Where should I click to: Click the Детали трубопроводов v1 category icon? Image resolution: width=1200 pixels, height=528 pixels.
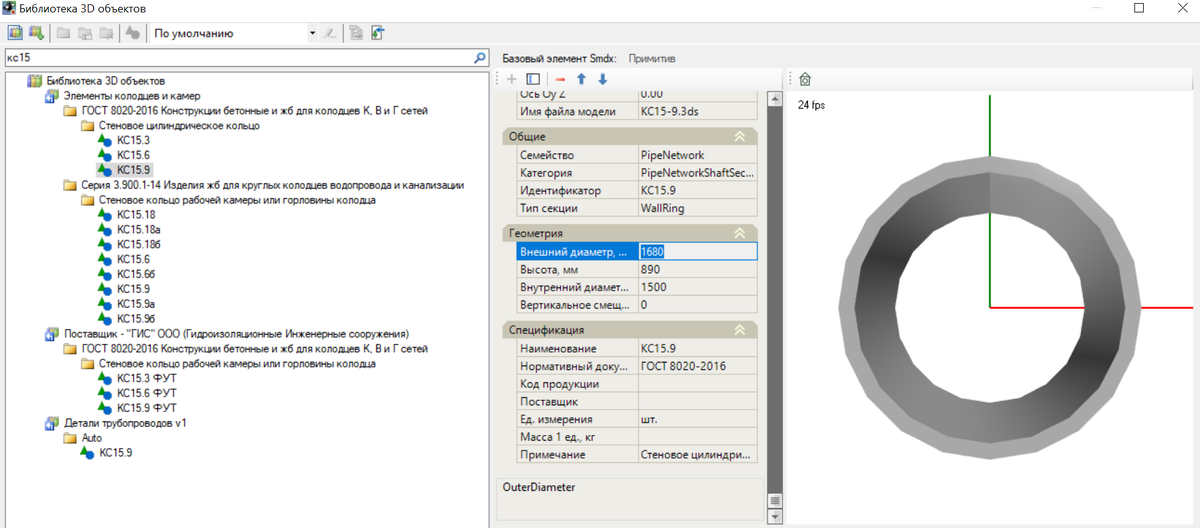(52, 423)
